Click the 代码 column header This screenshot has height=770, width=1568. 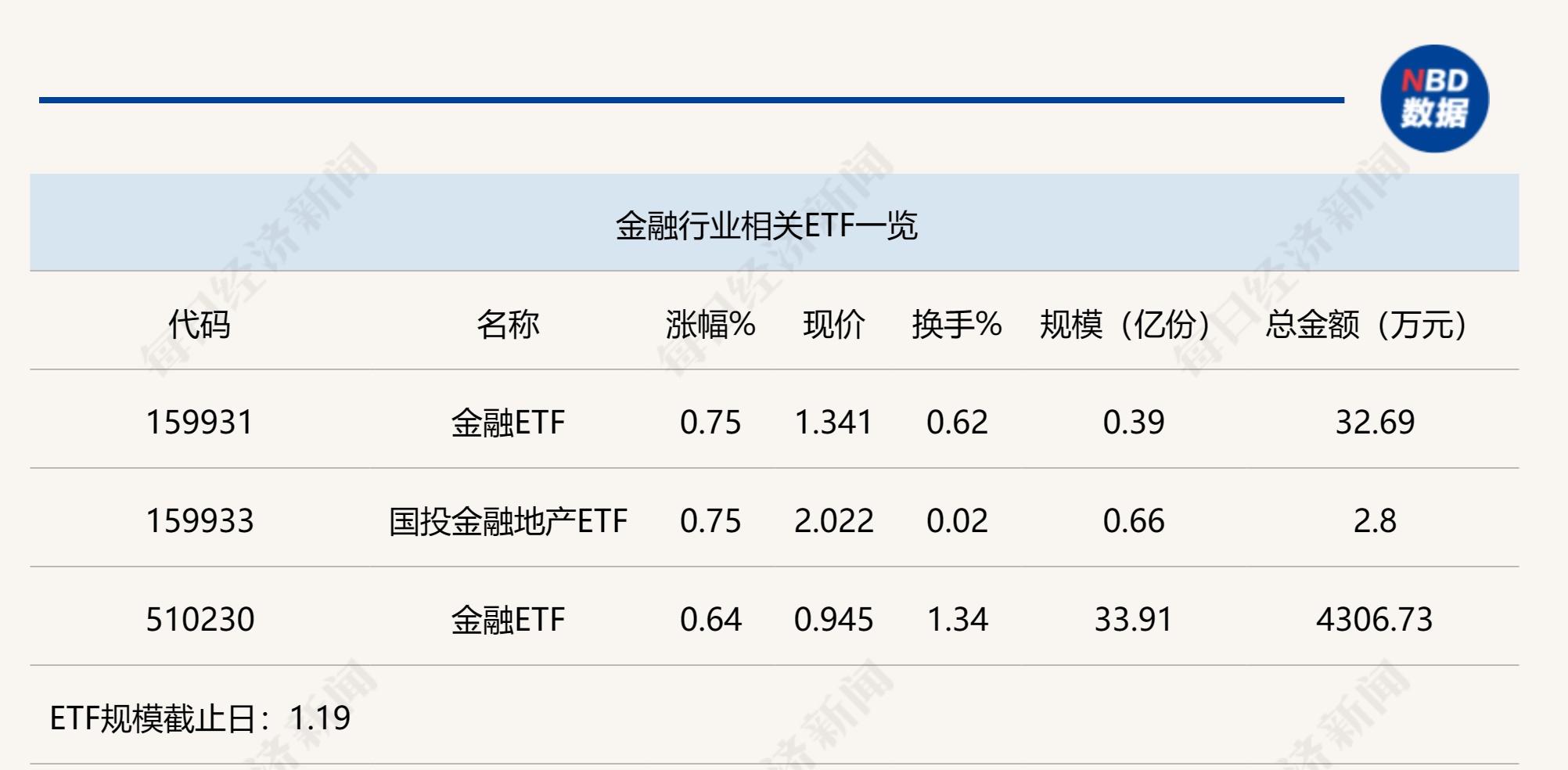(200, 324)
